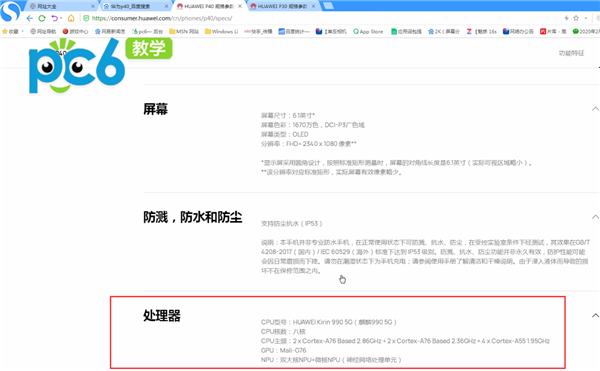Open the 游戏中心 bookmark
The height and width of the screenshot is (371, 600).
75,31
